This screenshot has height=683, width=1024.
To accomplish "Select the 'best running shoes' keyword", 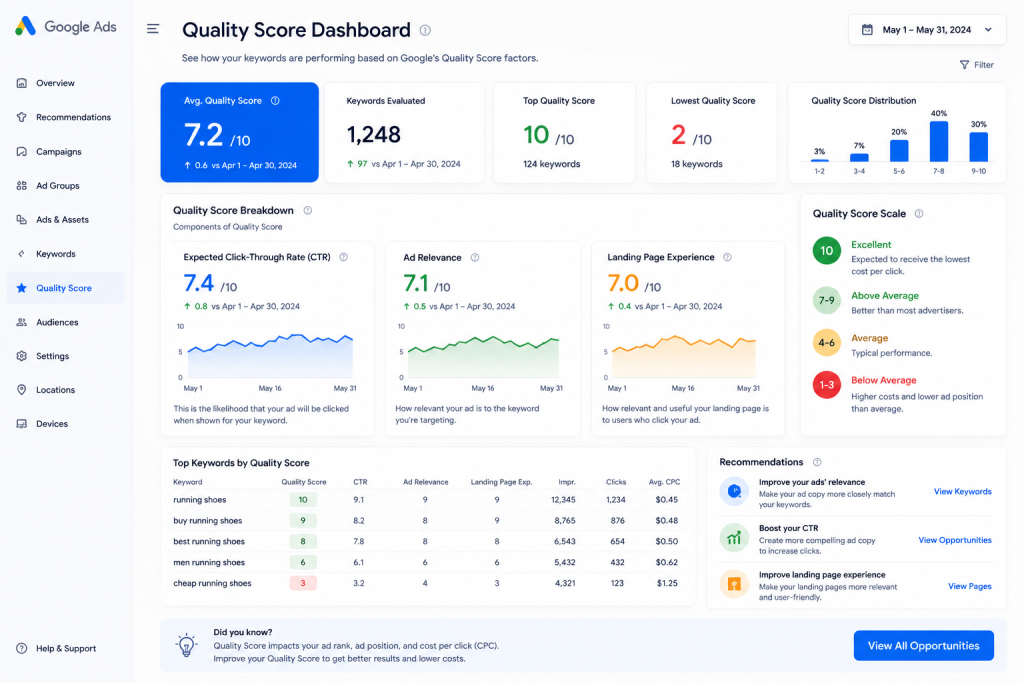I will point(208,541).
